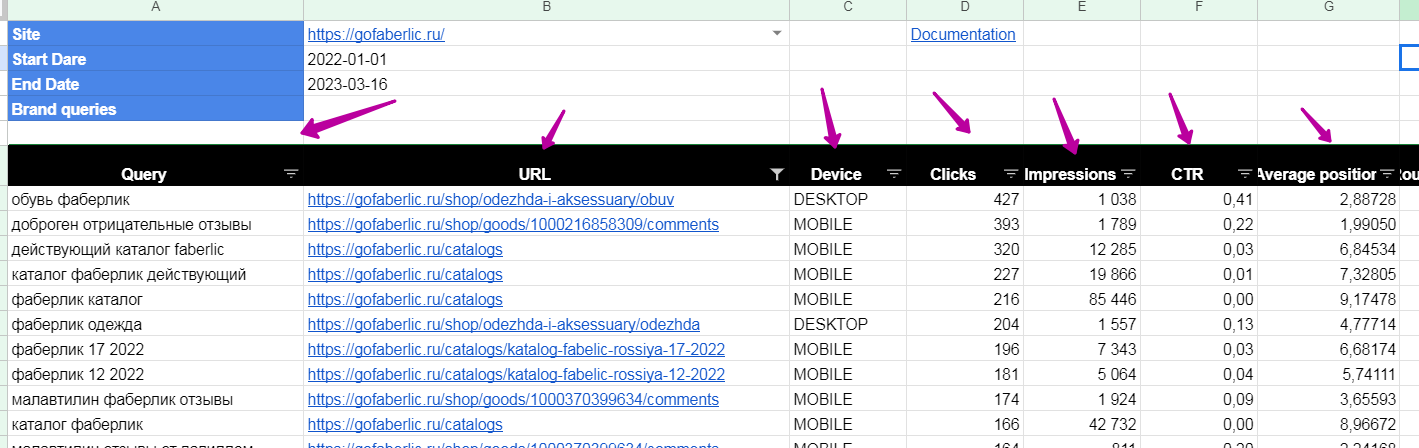Open the katalog-fabelic-rossiya-17-2022 URL link
This screenshot has height=448, width=1419.
click(x=516, y=349)
